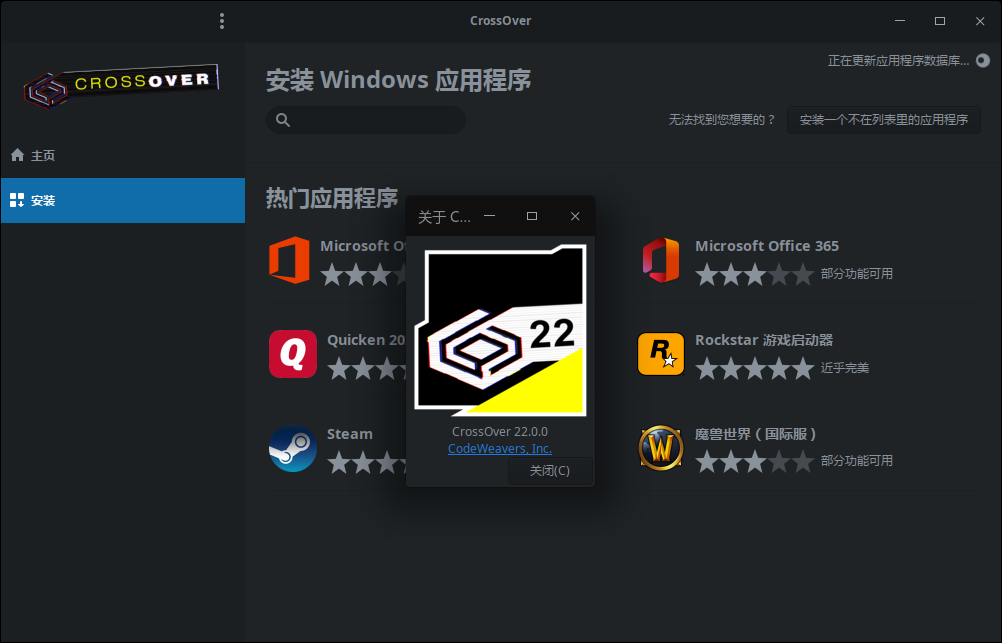Go to the 主页 home tab
Viewport: 1002px width, 643px height.
[x=43, y=156]
